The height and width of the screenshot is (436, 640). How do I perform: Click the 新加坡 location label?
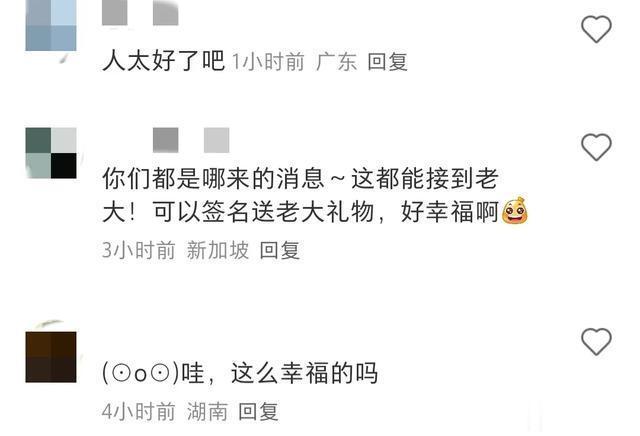point(218,250)
